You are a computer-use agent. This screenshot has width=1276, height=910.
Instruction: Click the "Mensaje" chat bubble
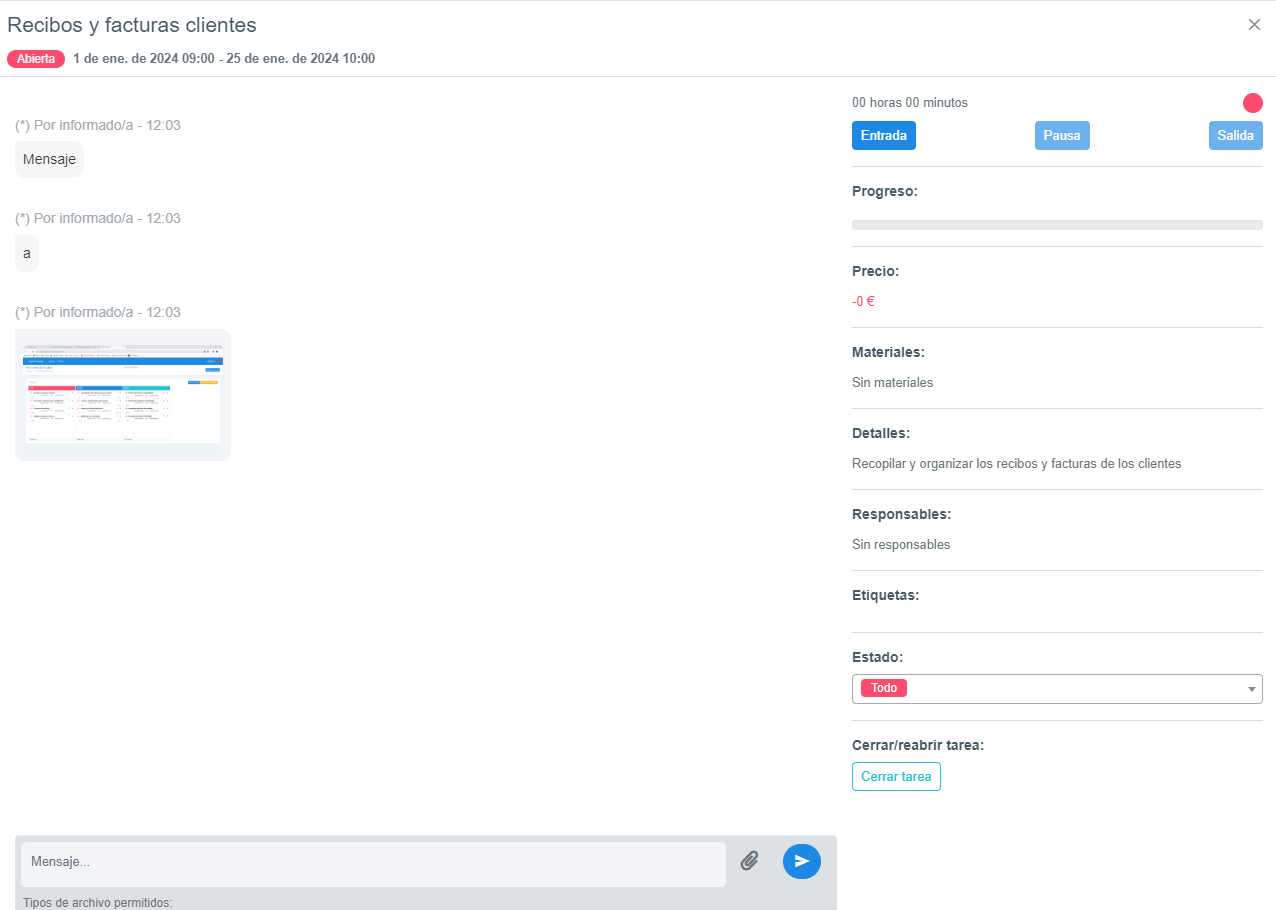click(x=49, y=159)
